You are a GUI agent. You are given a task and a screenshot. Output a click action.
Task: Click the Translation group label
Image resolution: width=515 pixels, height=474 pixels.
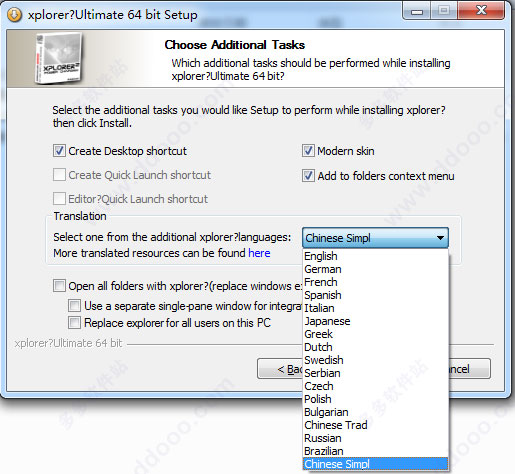pos(80,216)
